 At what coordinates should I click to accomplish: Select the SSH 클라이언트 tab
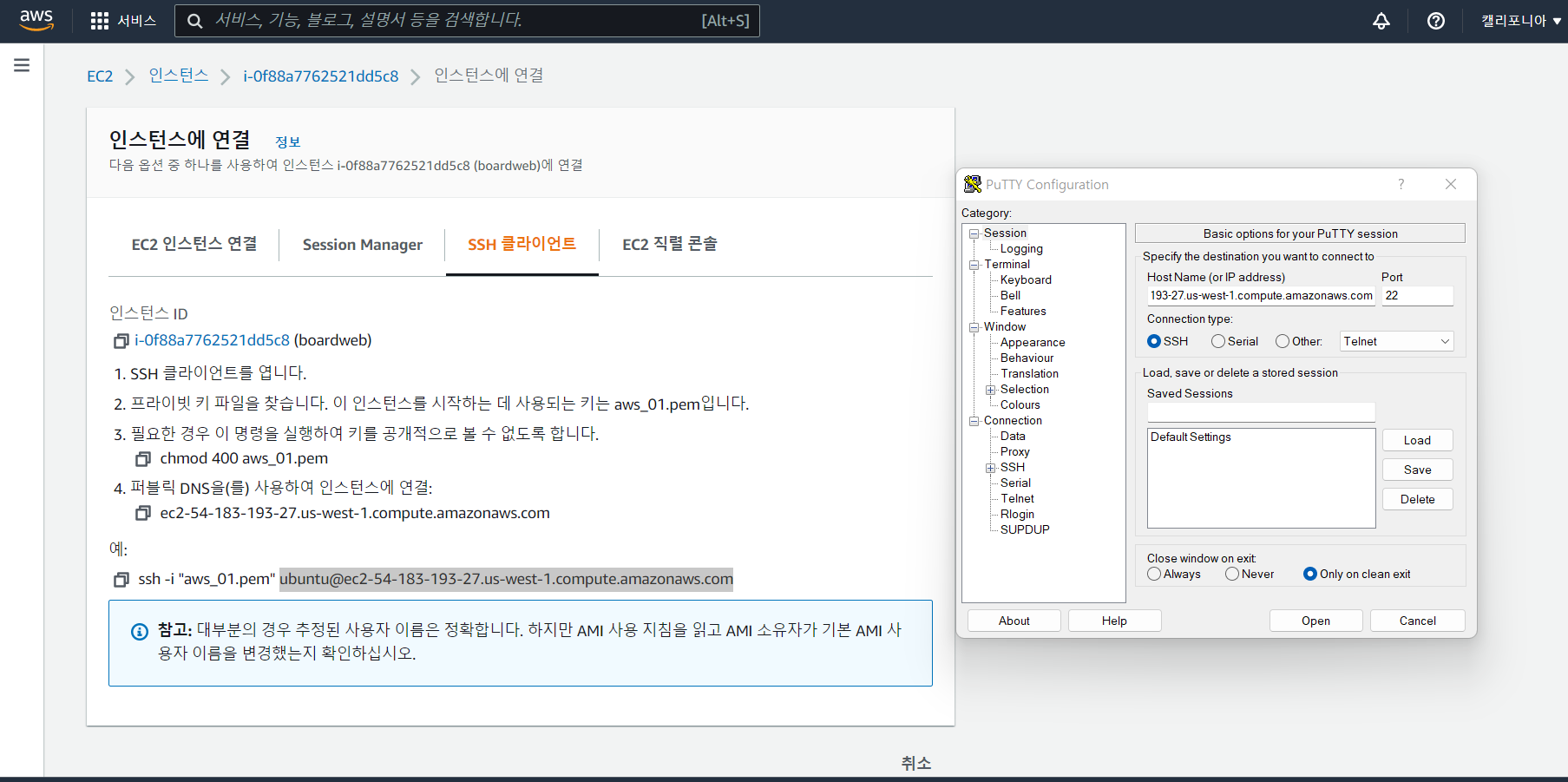pyautogui.click(x=522, y=245)
